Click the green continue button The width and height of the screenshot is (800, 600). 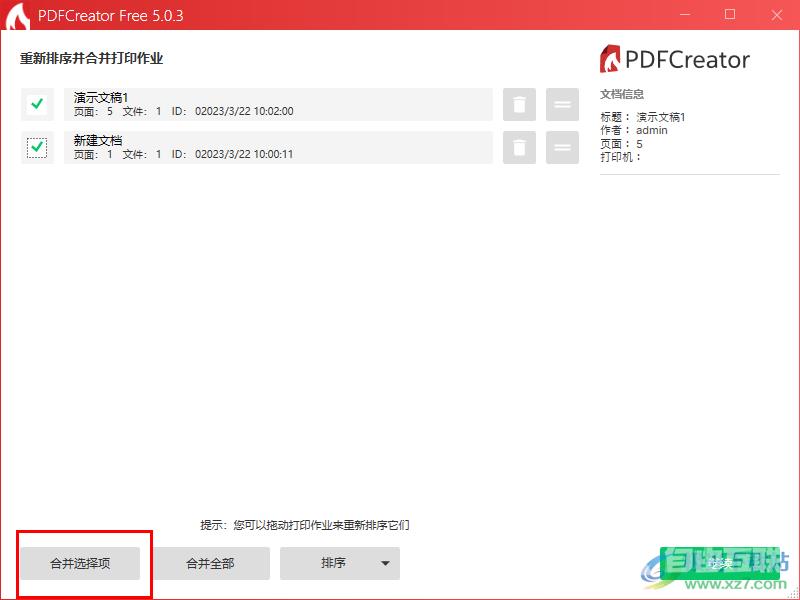click(719, 563)
